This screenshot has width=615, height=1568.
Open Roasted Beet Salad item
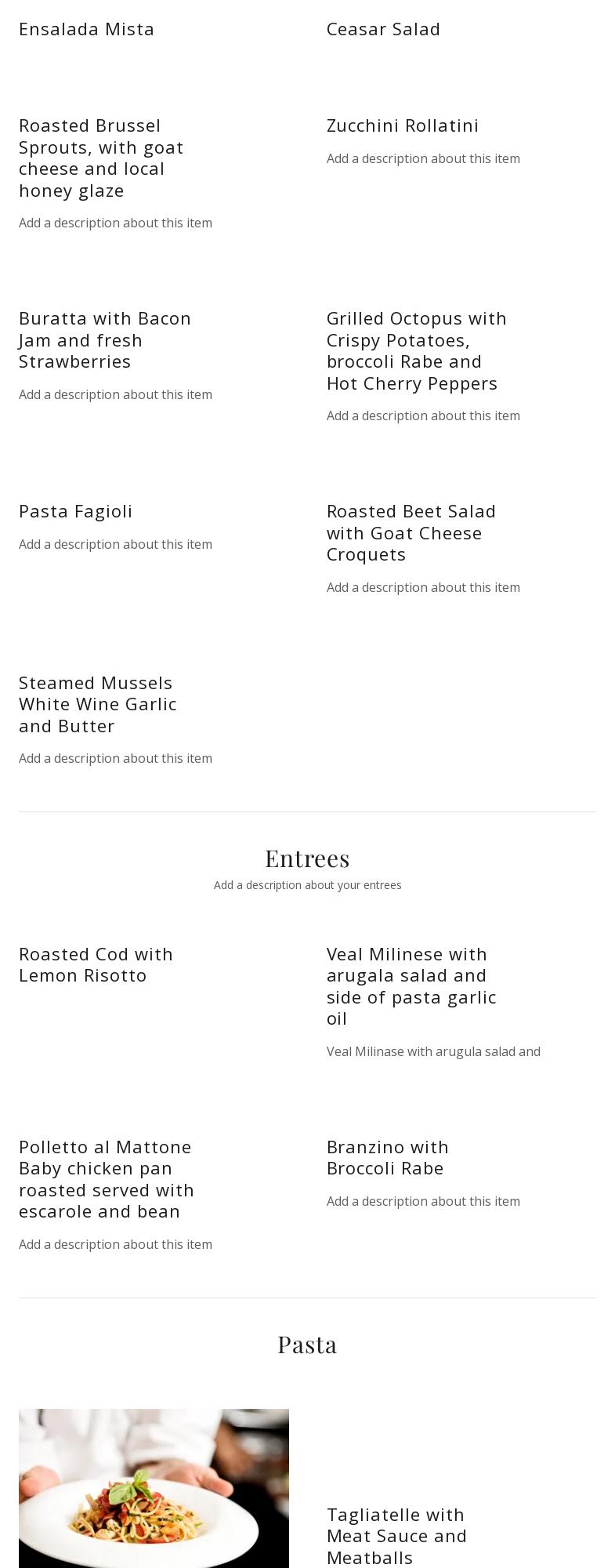click(x=411, y=532)
